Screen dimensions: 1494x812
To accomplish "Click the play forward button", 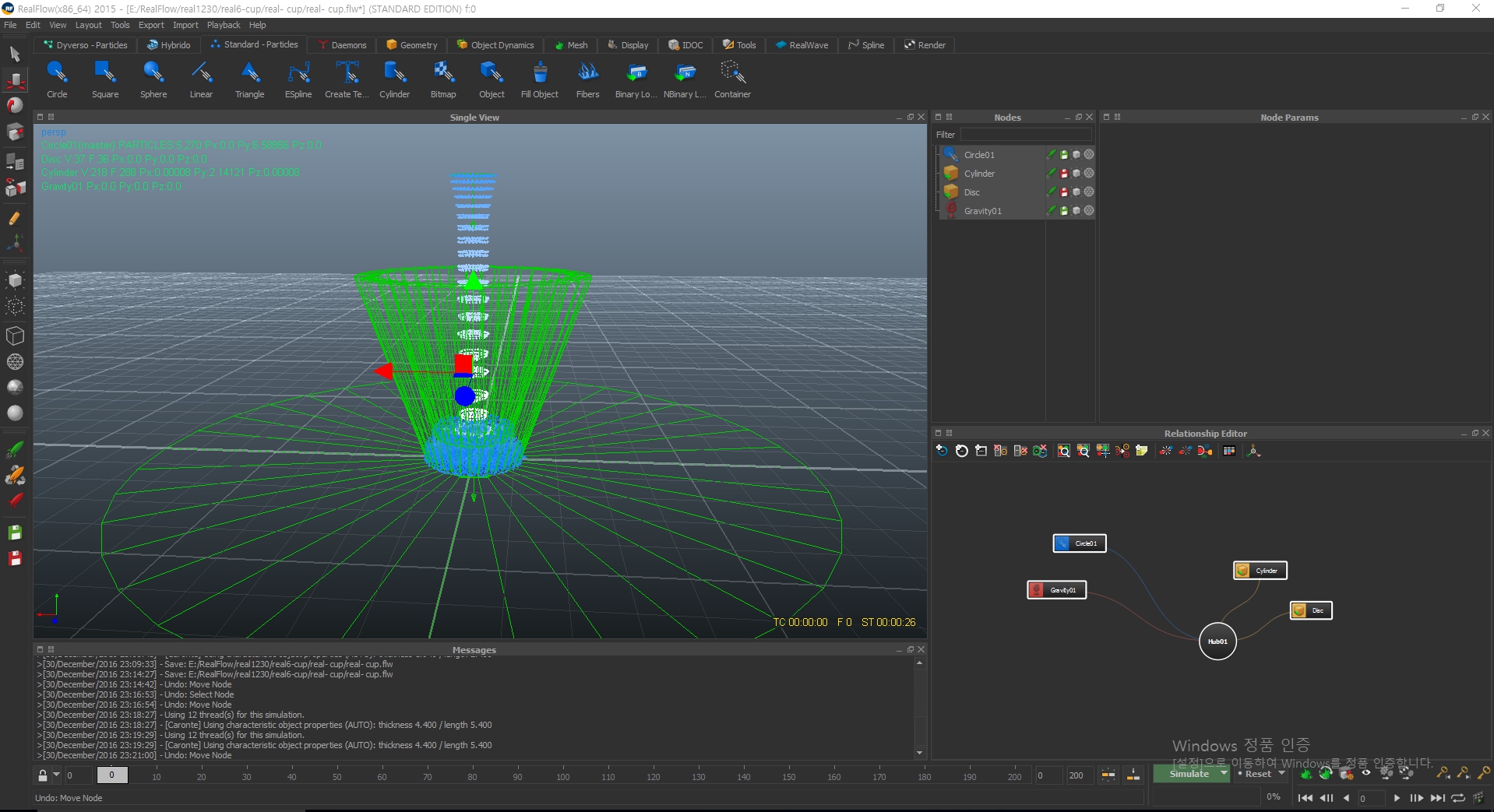I will [1397, 798].
